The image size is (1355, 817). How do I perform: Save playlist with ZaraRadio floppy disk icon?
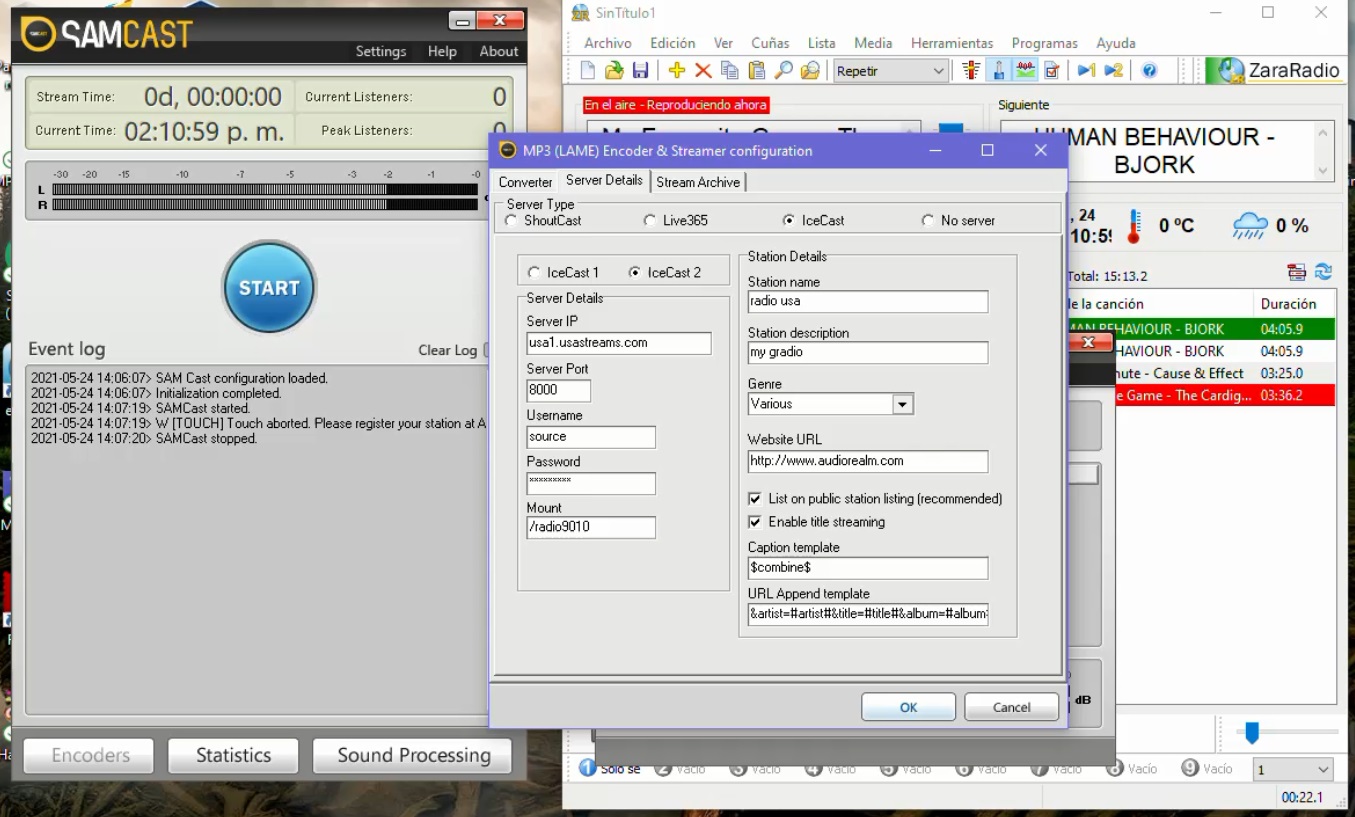[x=640, y=70]
